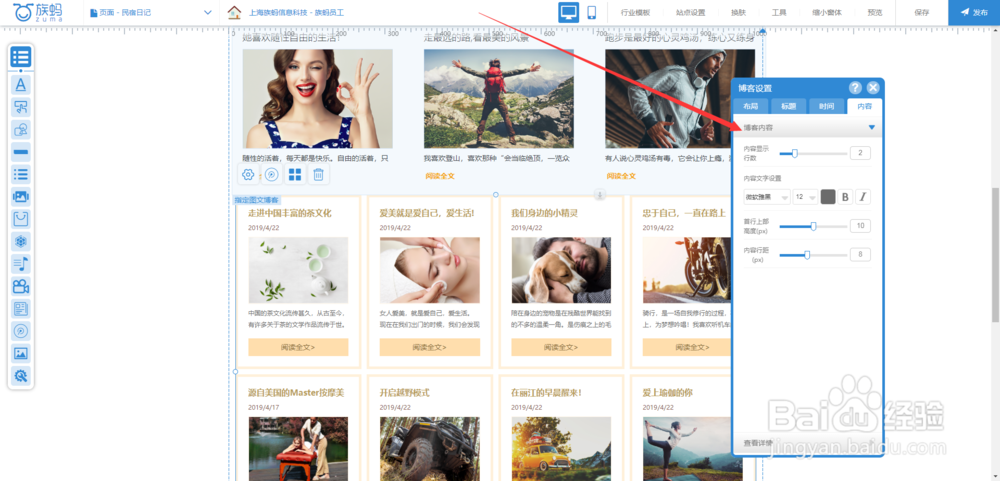
Task: Adjust the '内容显示行数' slider handle
Action: point(795,153)
